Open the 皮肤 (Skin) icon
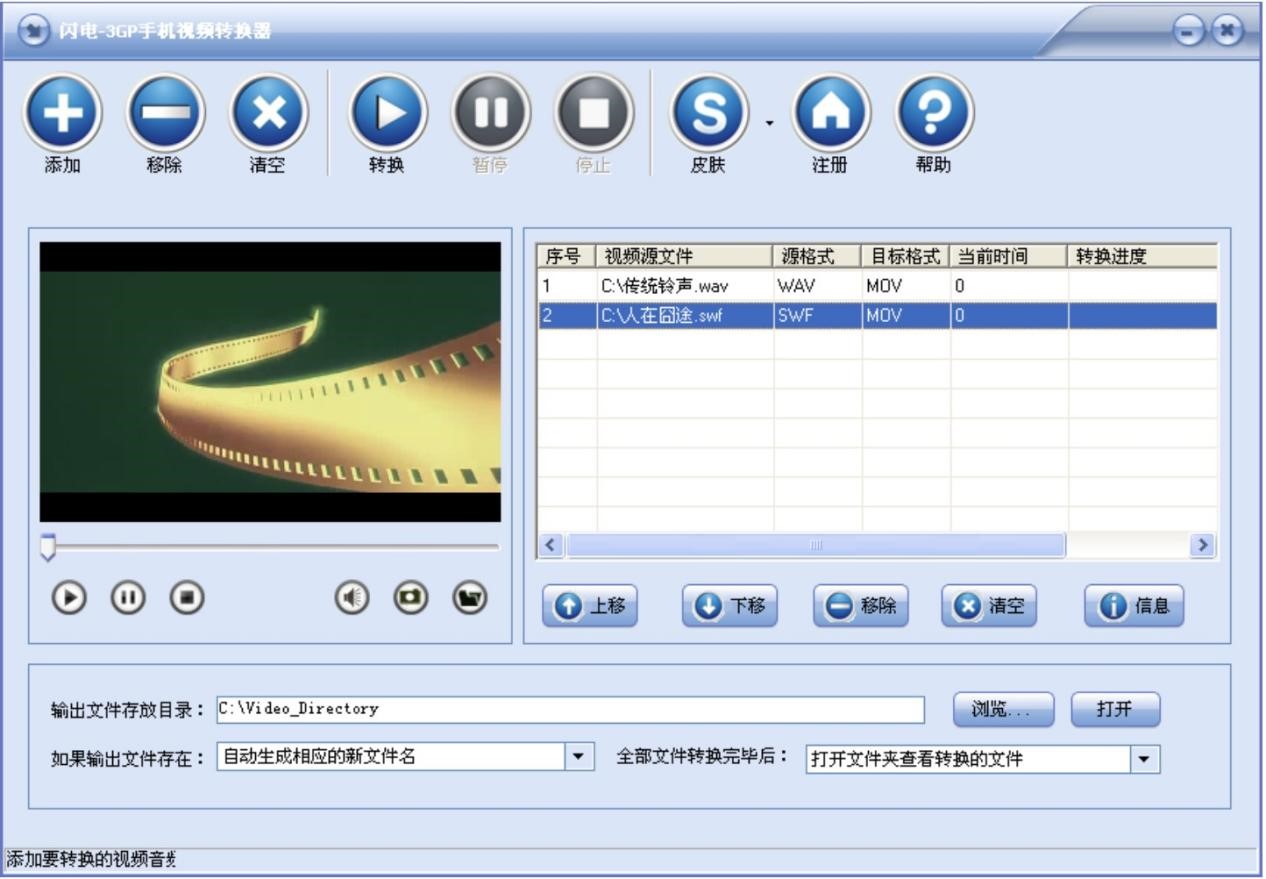Screen dimensions: 1266x879 tap(709, 113)
